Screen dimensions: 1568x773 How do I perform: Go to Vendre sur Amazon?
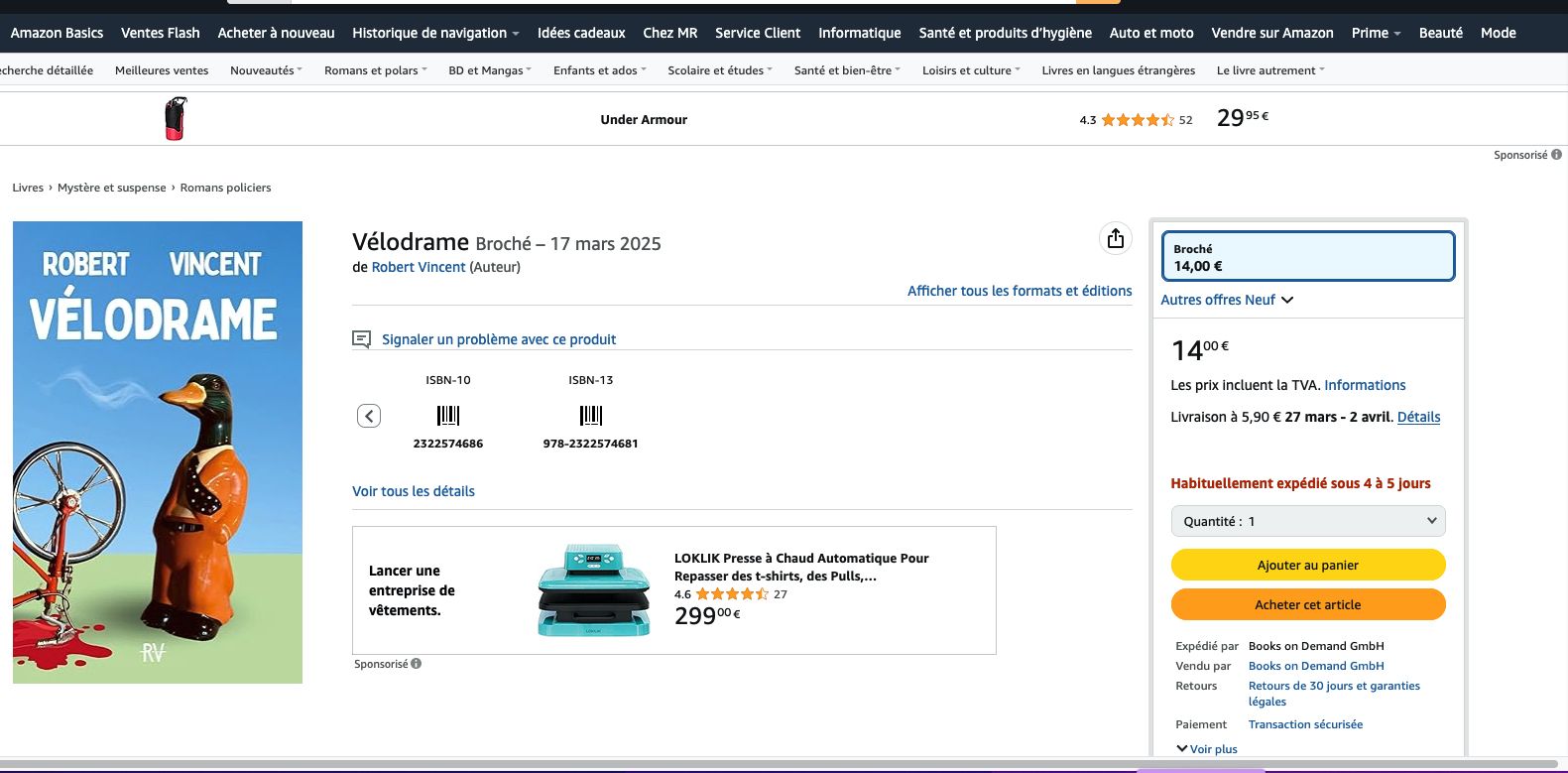point(1272,33)
